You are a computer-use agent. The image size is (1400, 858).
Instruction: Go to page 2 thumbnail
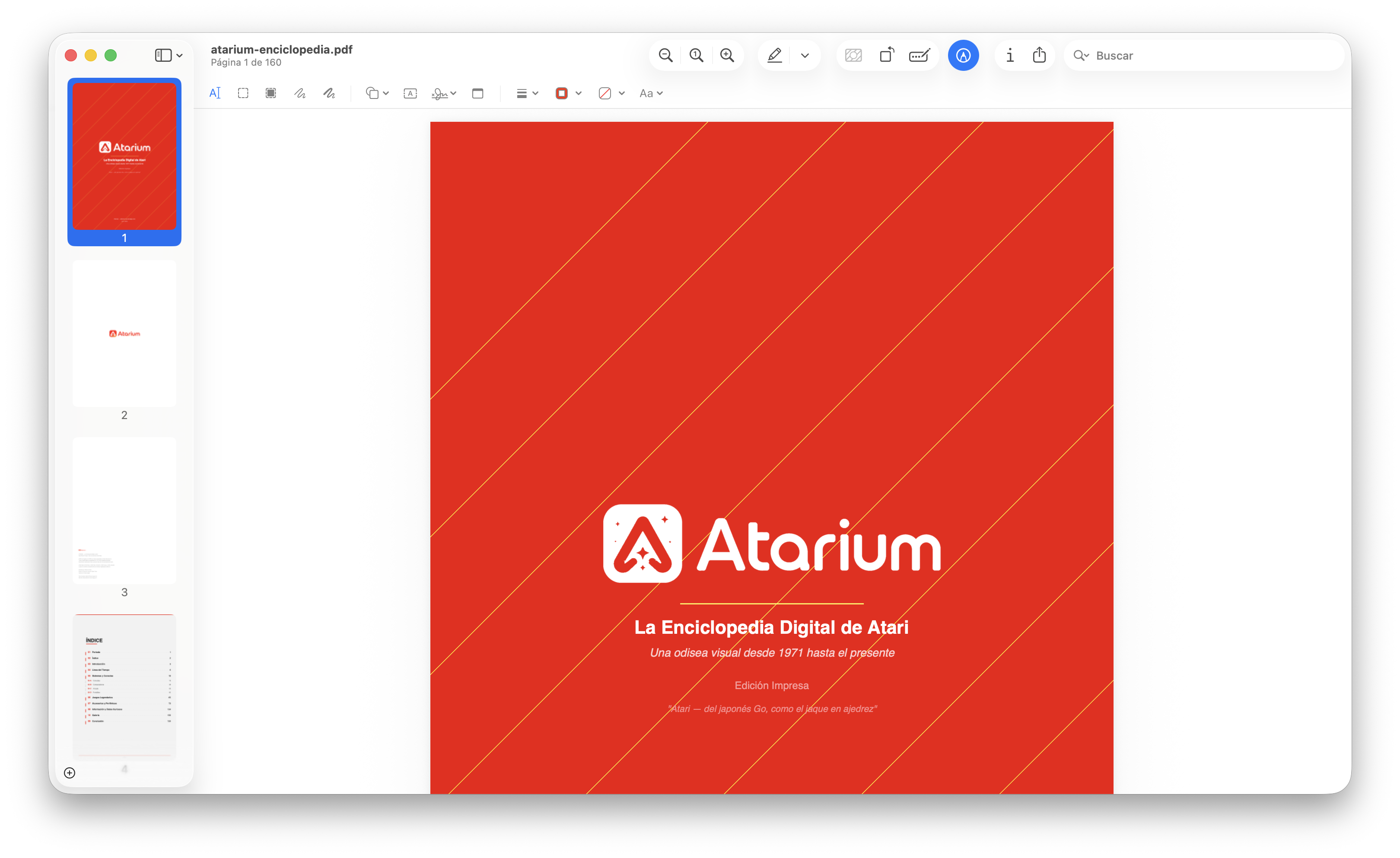coord(124,334)
